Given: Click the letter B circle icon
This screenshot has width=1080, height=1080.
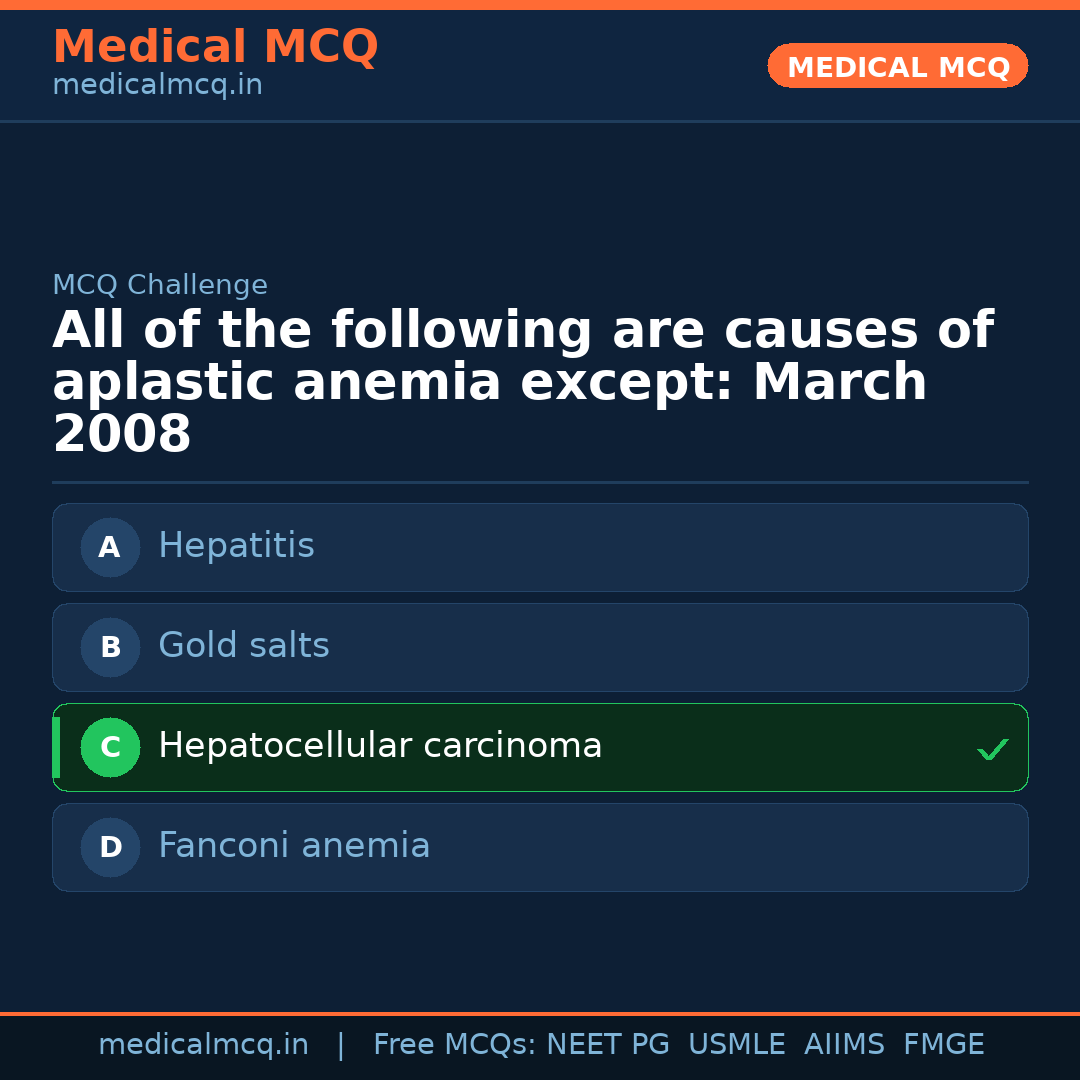Looking at the screenshot, I should pos(110,647).
